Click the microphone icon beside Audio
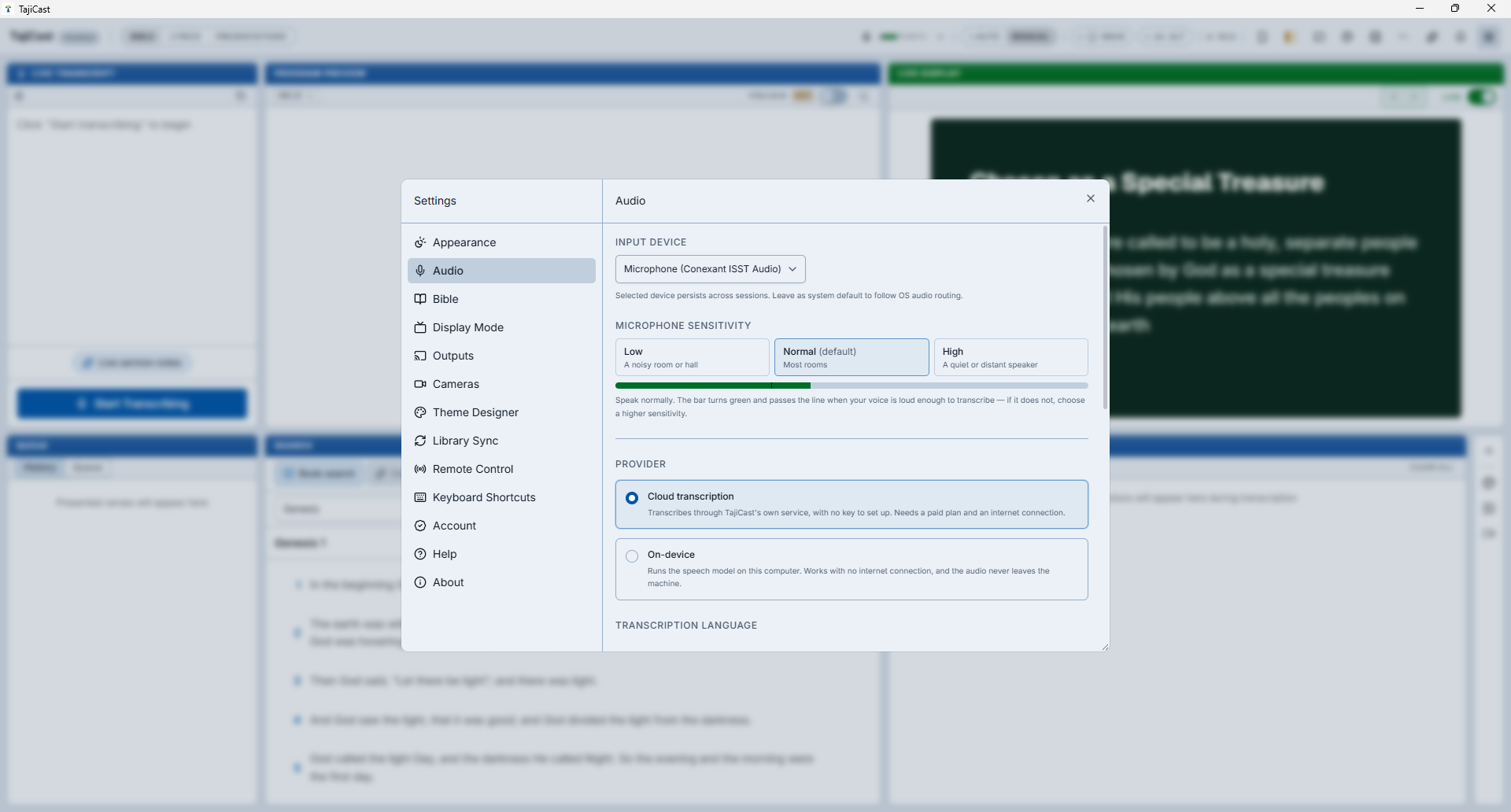 420,271
